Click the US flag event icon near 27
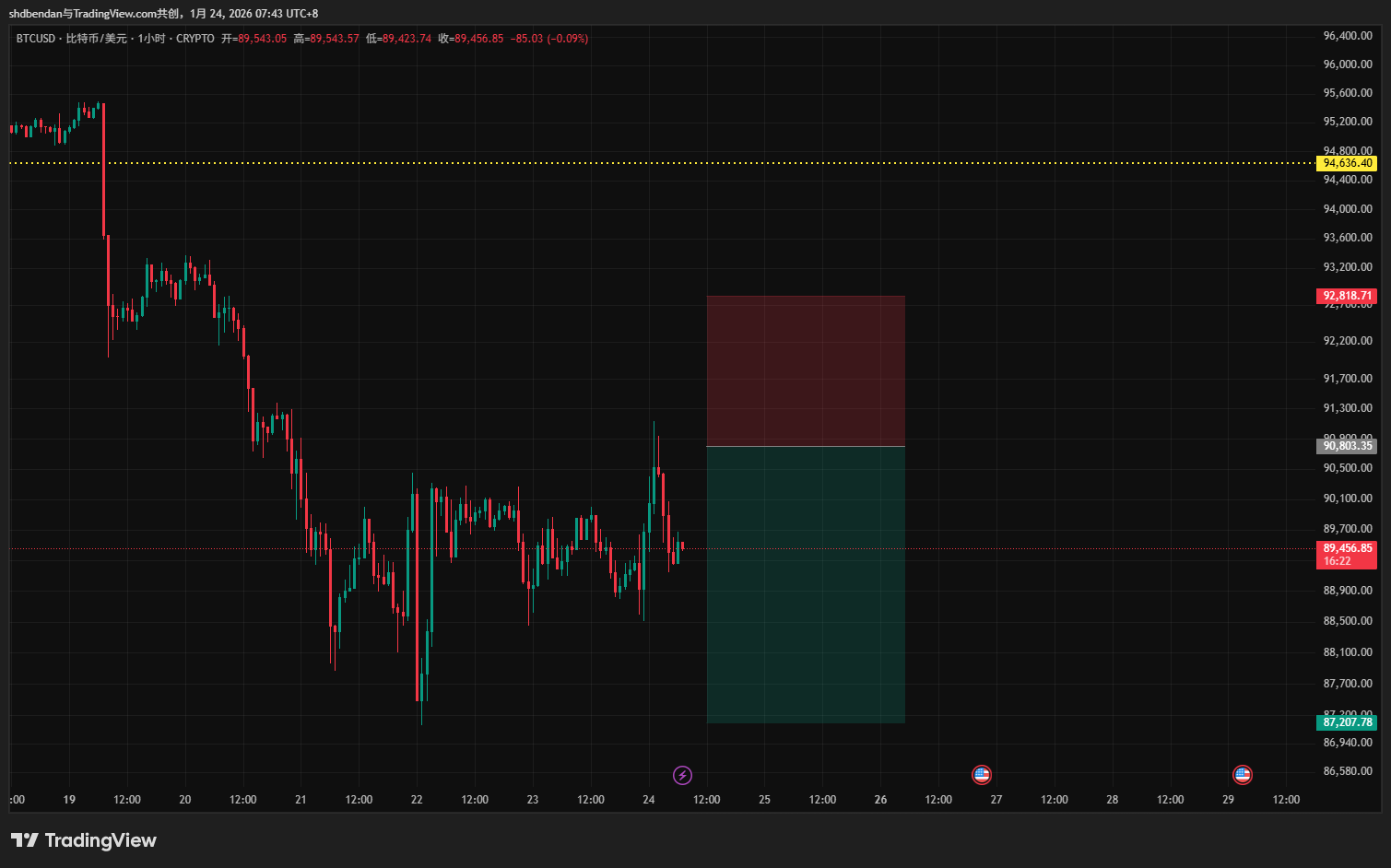The height and width of the screenshot is (868, 1391). 982,775
